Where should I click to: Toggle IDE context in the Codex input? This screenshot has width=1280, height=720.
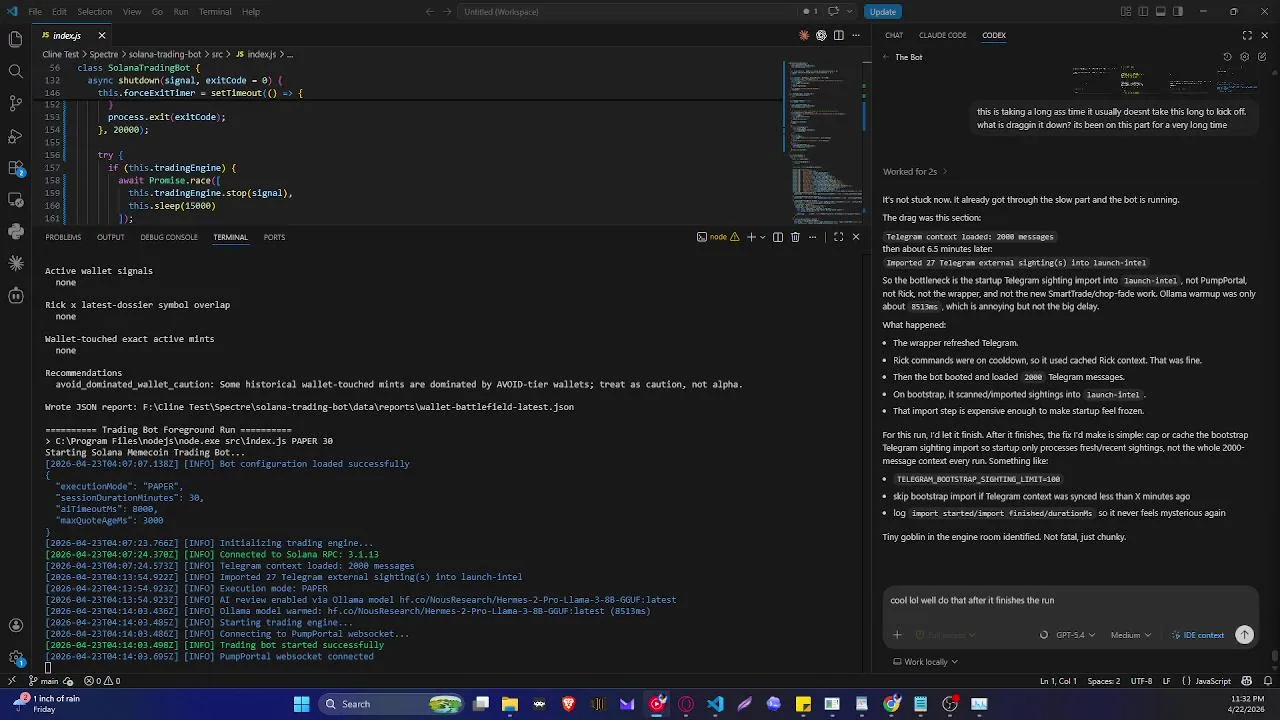tap(1198, 635)
